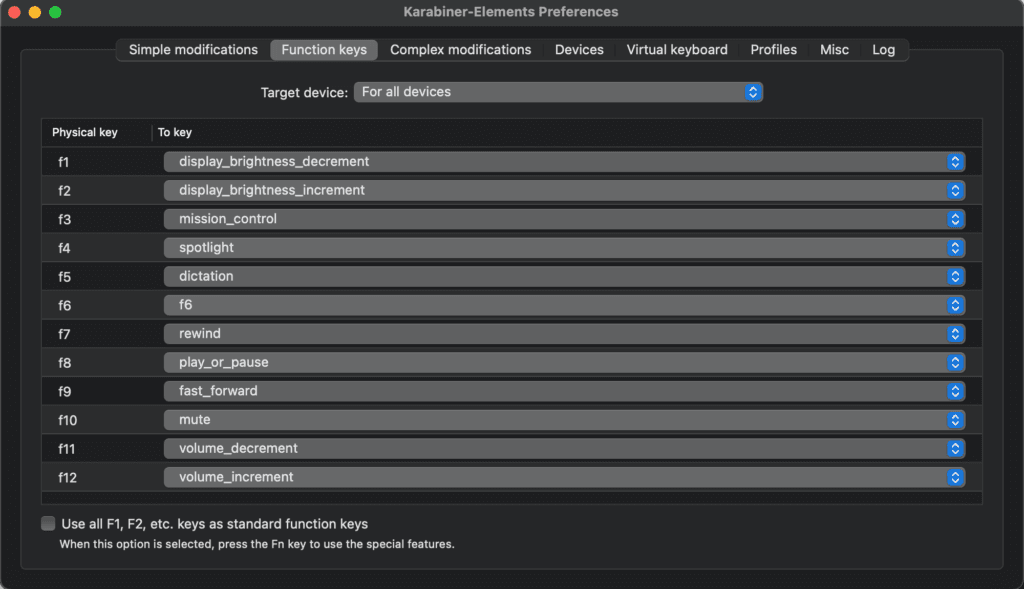The image size is (1024, 589).
Task: Enable use F1, F2 as standard function keys
Action: pyautogui.click(x=48, y=524)
